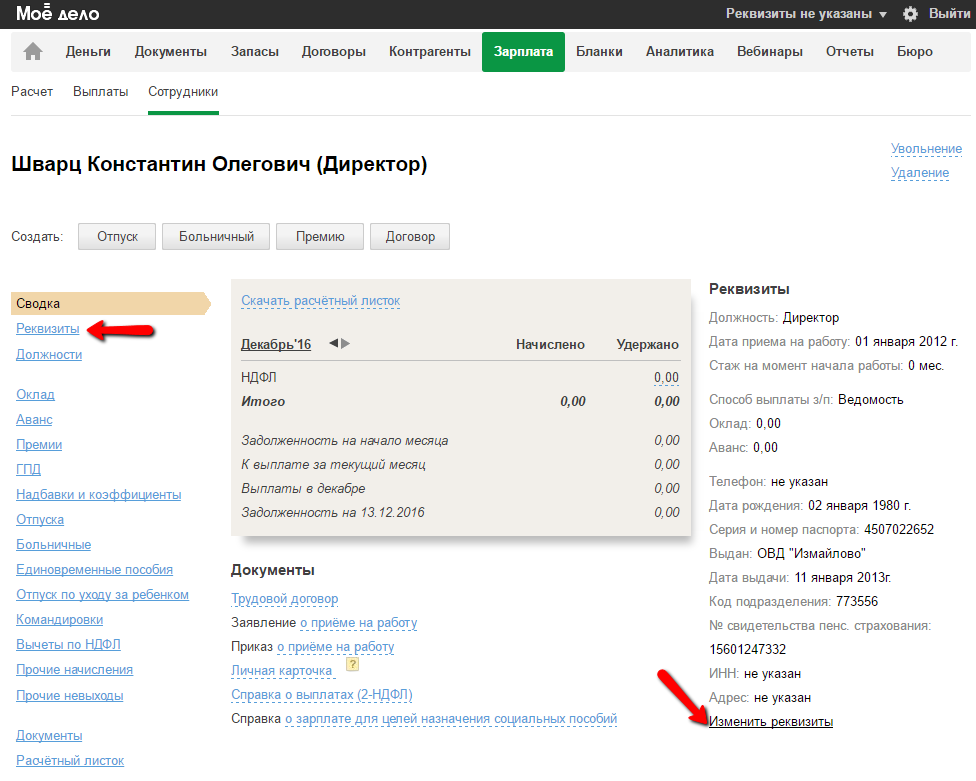976x781 pixels.
Task: Open the Декабрь'16 month selector
Action: [x=276, y=345]
